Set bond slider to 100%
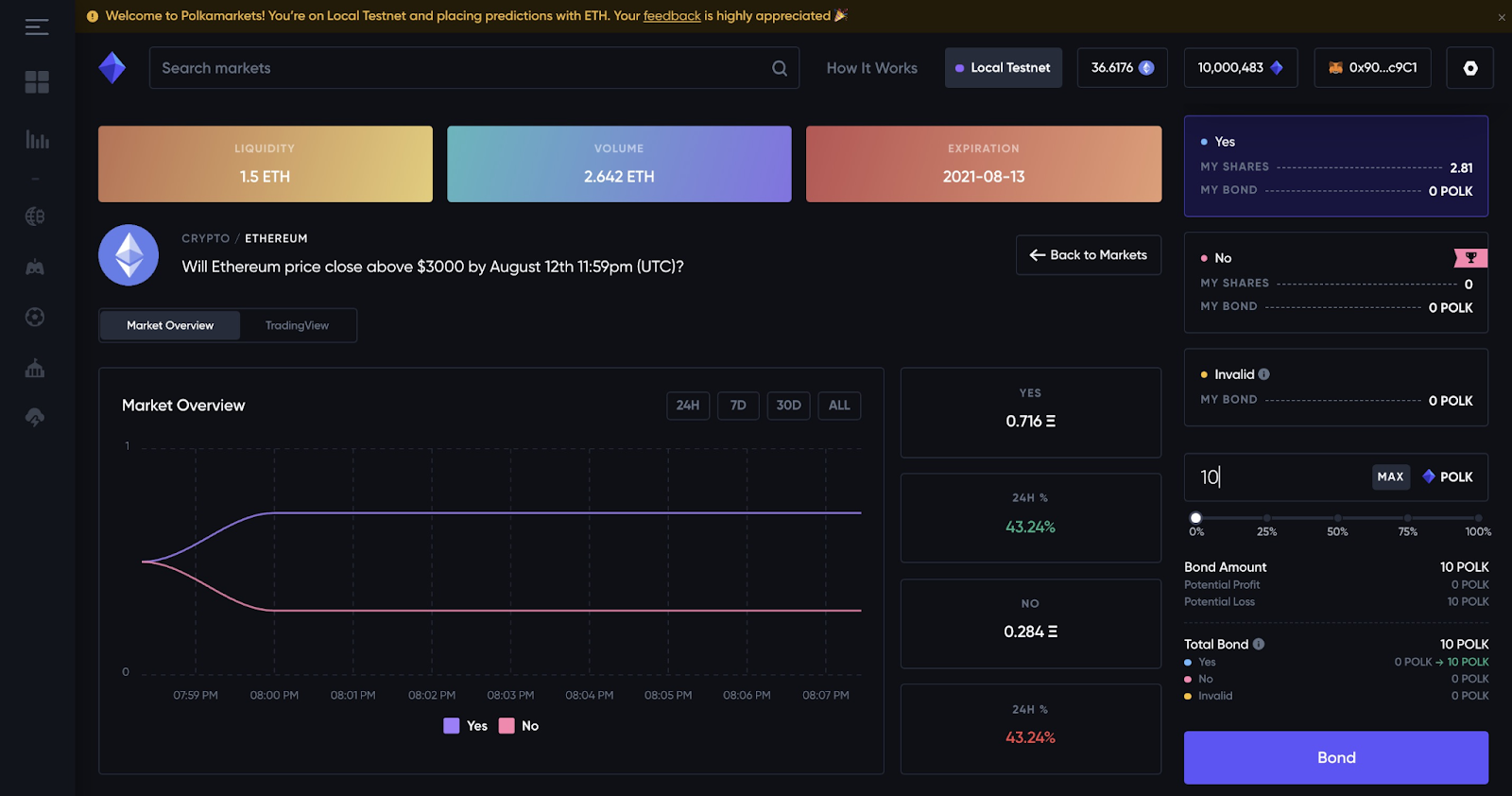 [1479, 518]
